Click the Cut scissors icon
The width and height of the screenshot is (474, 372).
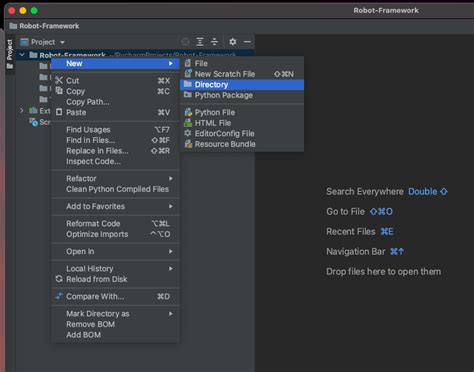coord(59,80)
